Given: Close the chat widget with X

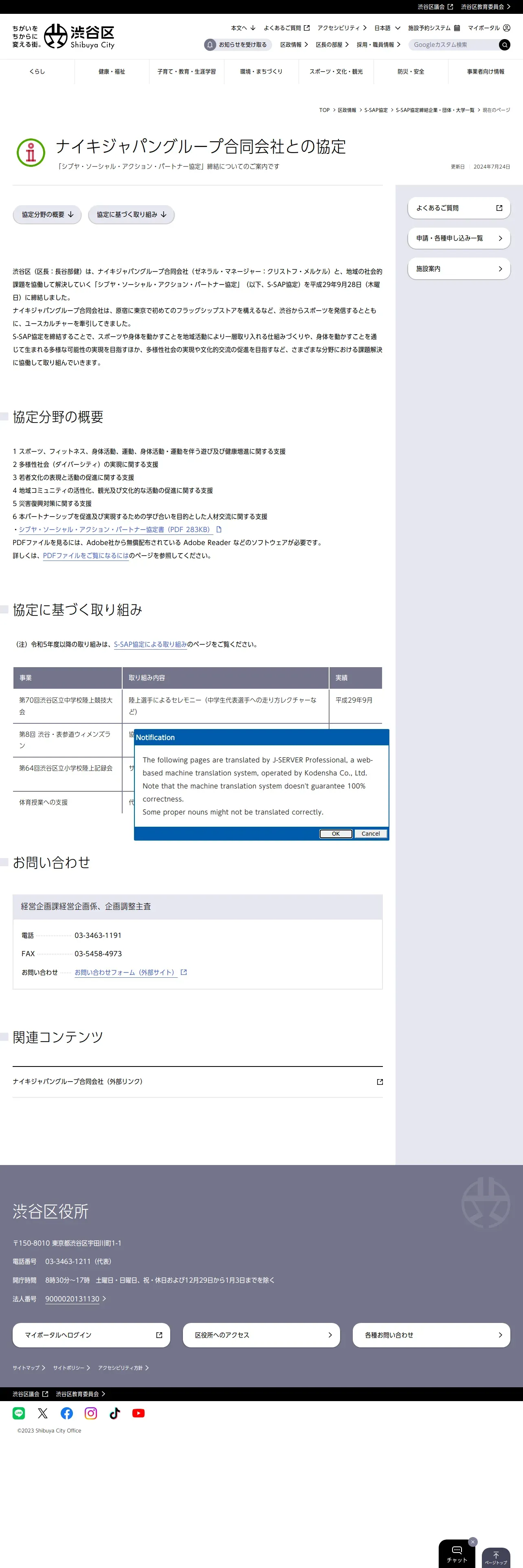Looking at the screenshot, I should 472,1541.
